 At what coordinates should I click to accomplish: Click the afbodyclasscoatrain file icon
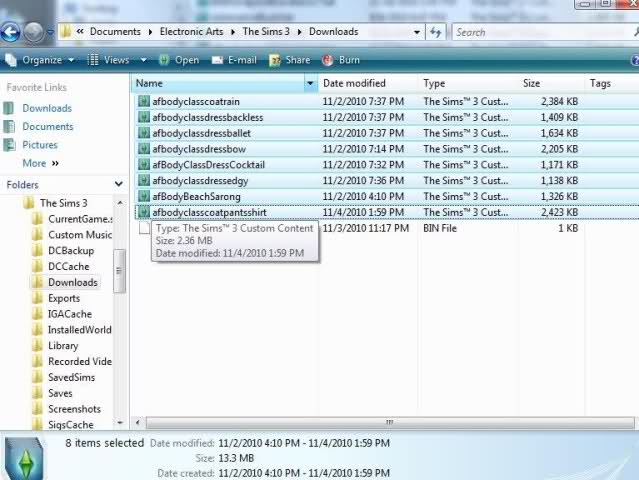click(143, 101)
